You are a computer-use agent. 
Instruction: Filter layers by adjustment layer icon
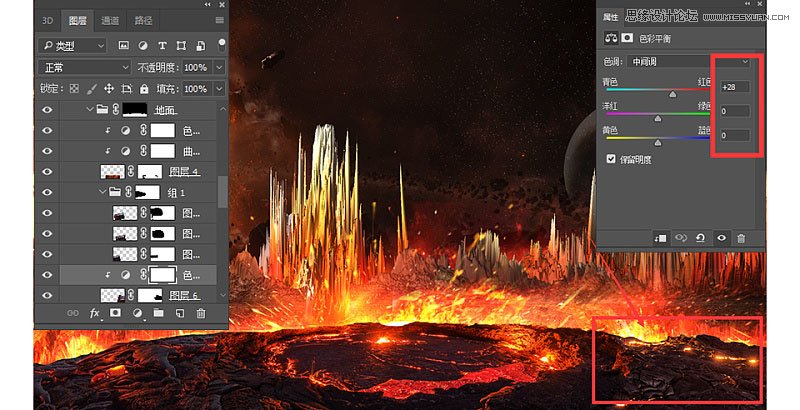pos(143,45)
